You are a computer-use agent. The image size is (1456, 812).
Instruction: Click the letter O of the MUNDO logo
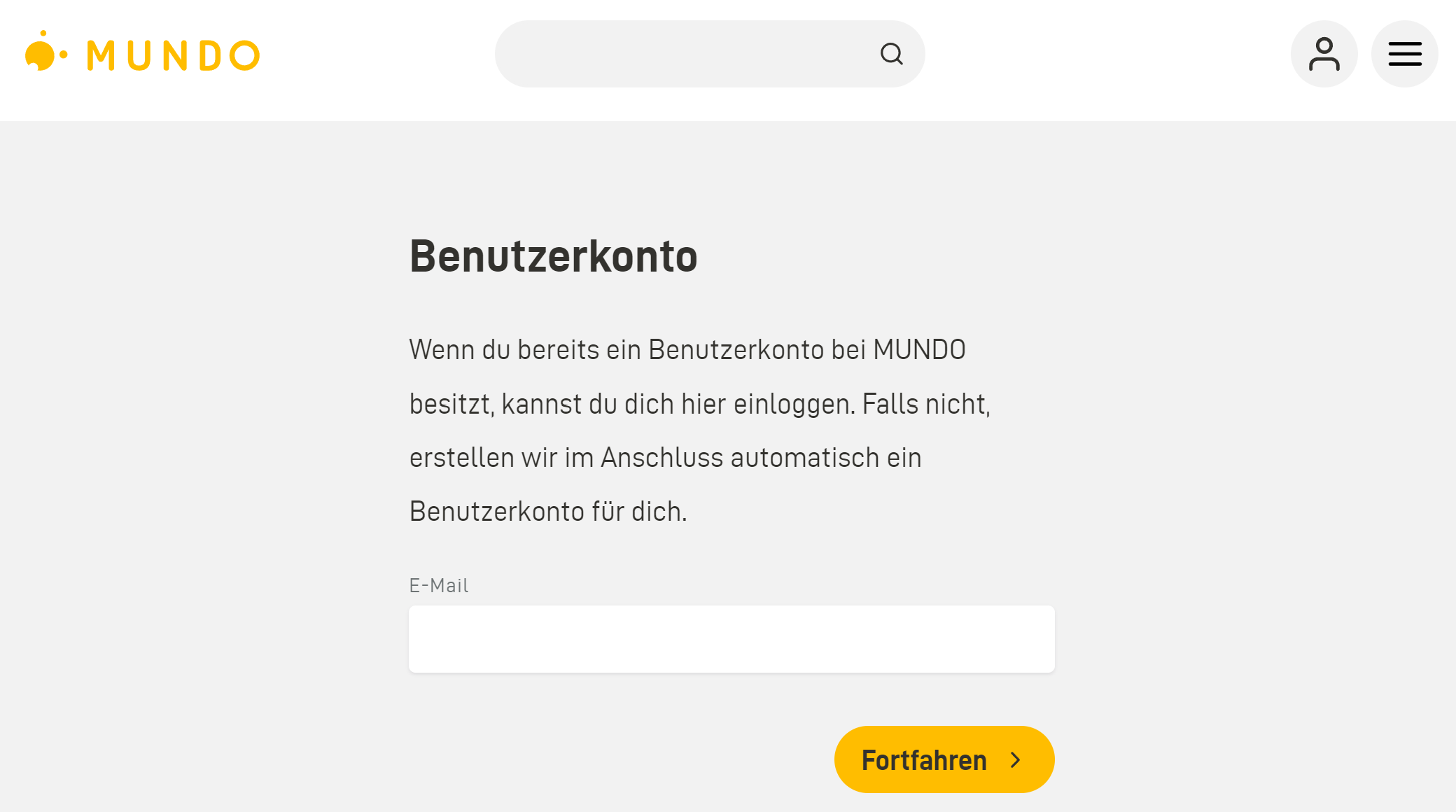pyautogui.click(x=245, y=55)
